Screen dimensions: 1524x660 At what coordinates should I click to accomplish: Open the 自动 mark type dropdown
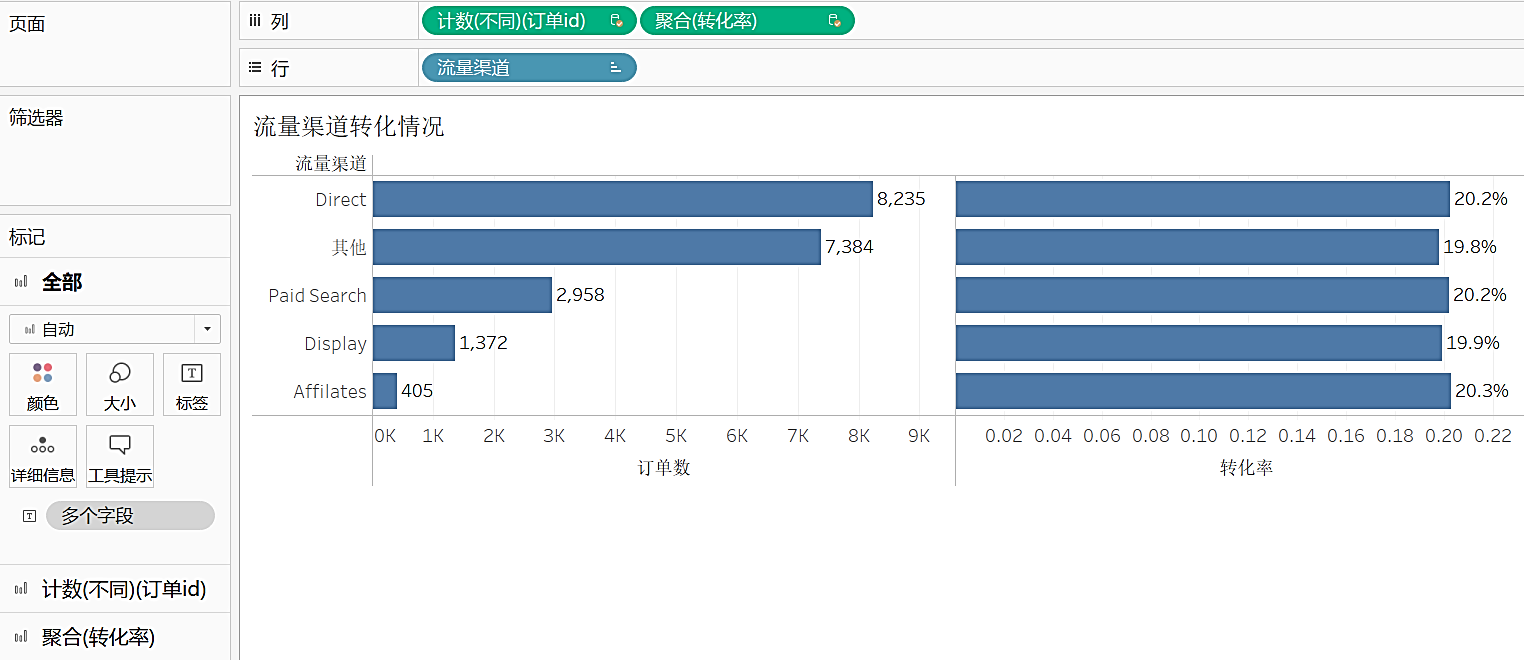coord(115,329)
